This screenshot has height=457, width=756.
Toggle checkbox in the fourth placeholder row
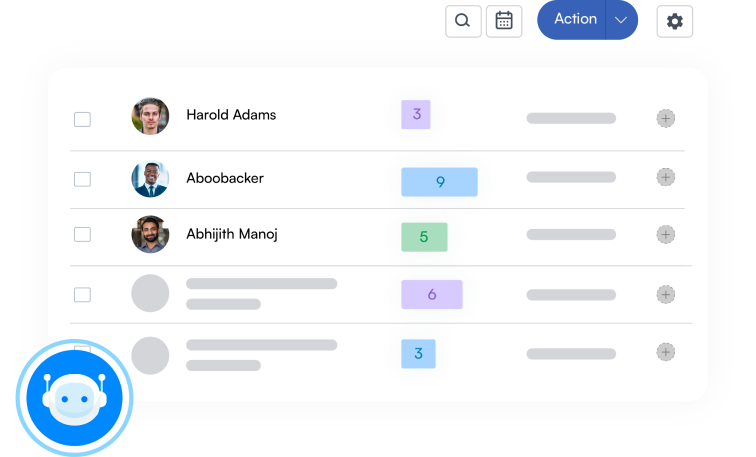(x=82, y=295)
